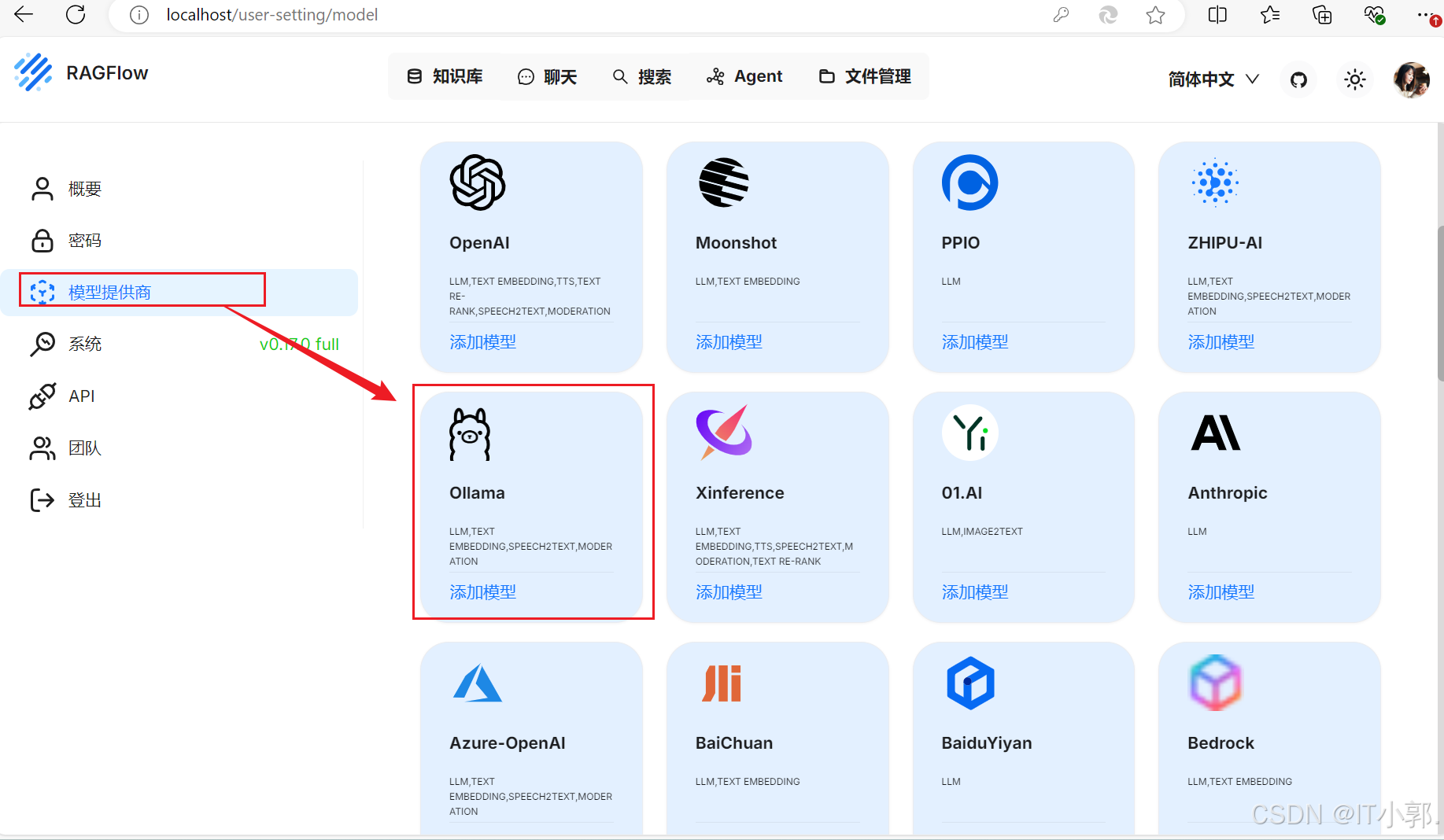1444x840 pixels.
Task: Click the Bedrock card title
Action: click(1221, 743)
